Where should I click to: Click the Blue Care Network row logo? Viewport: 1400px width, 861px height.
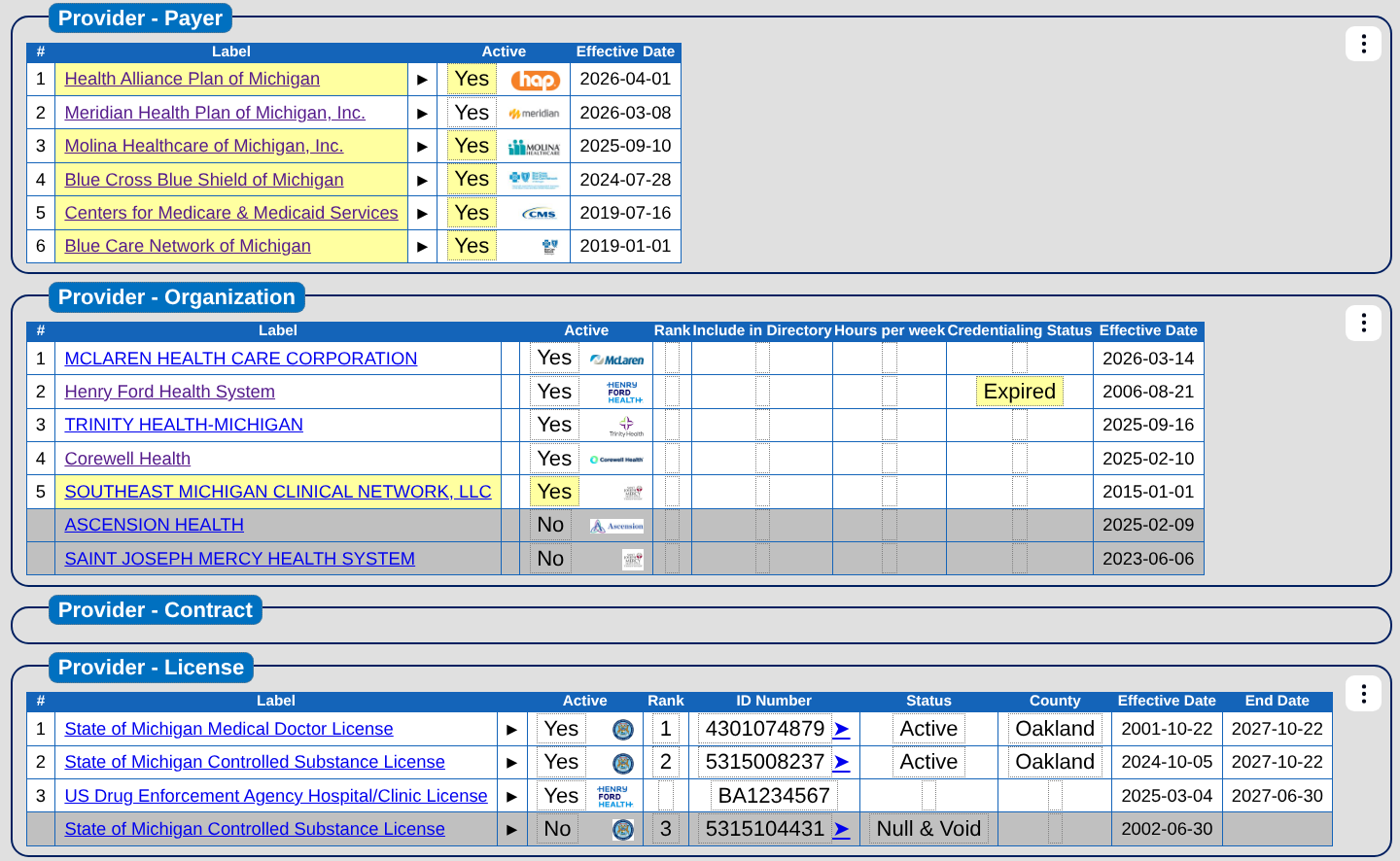pos(549,247)
